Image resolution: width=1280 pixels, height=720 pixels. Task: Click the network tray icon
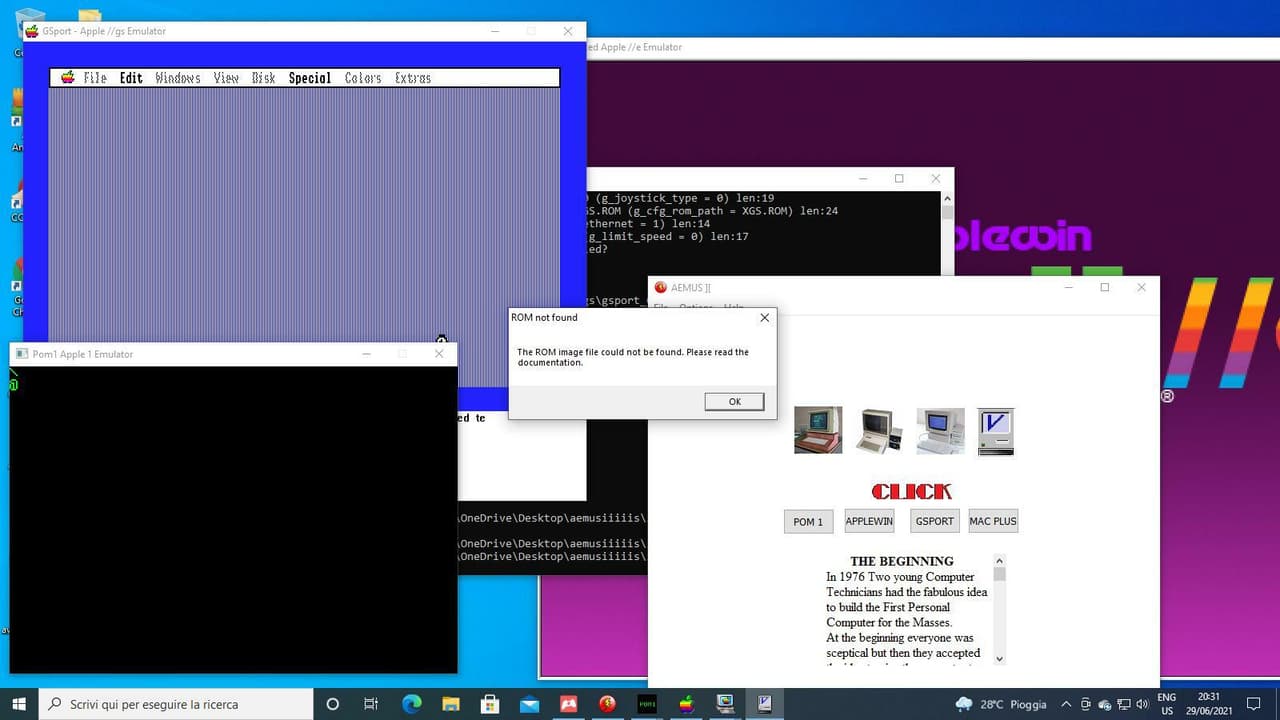pyautogui.click(x=1124, y=704)
